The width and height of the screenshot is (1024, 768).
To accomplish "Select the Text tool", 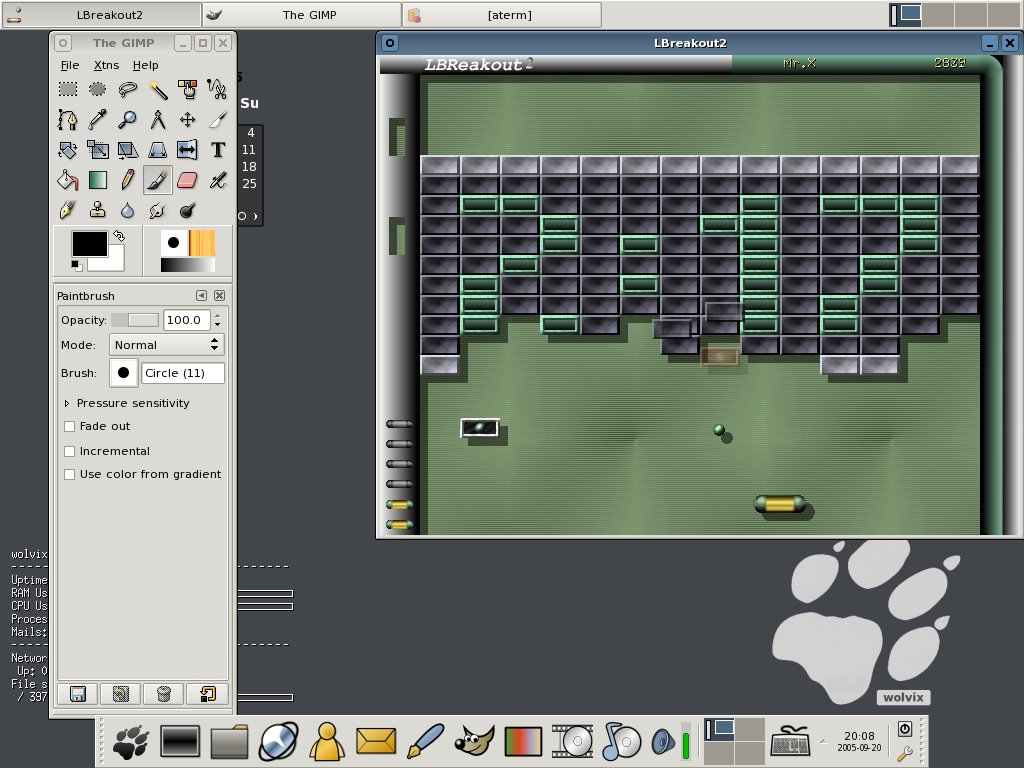I will [x=217, y=150].
